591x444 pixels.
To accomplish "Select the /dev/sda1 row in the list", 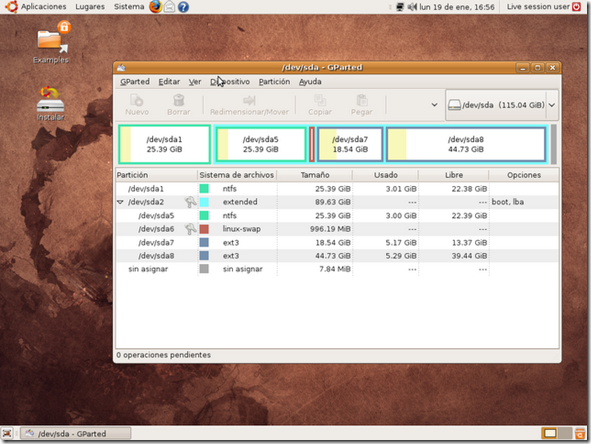I will (337, 189).
